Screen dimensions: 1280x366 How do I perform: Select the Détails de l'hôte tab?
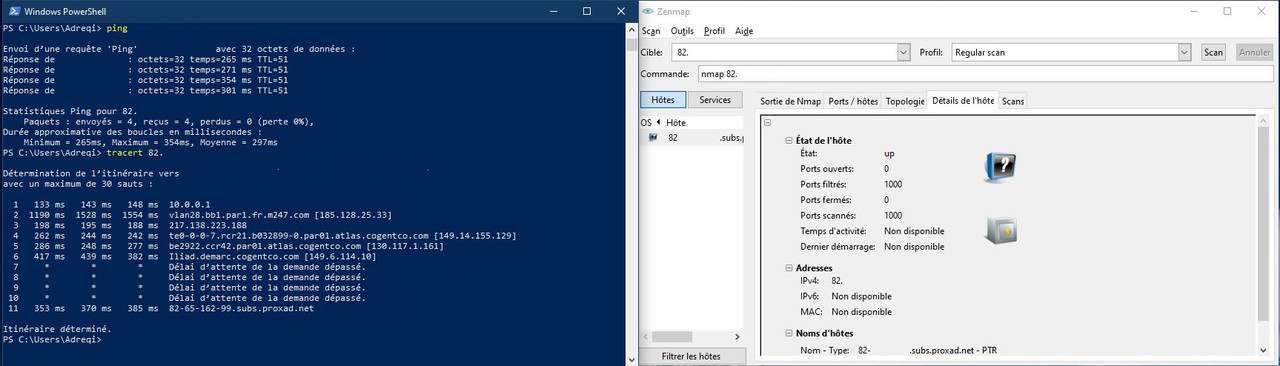click(963, 100)
